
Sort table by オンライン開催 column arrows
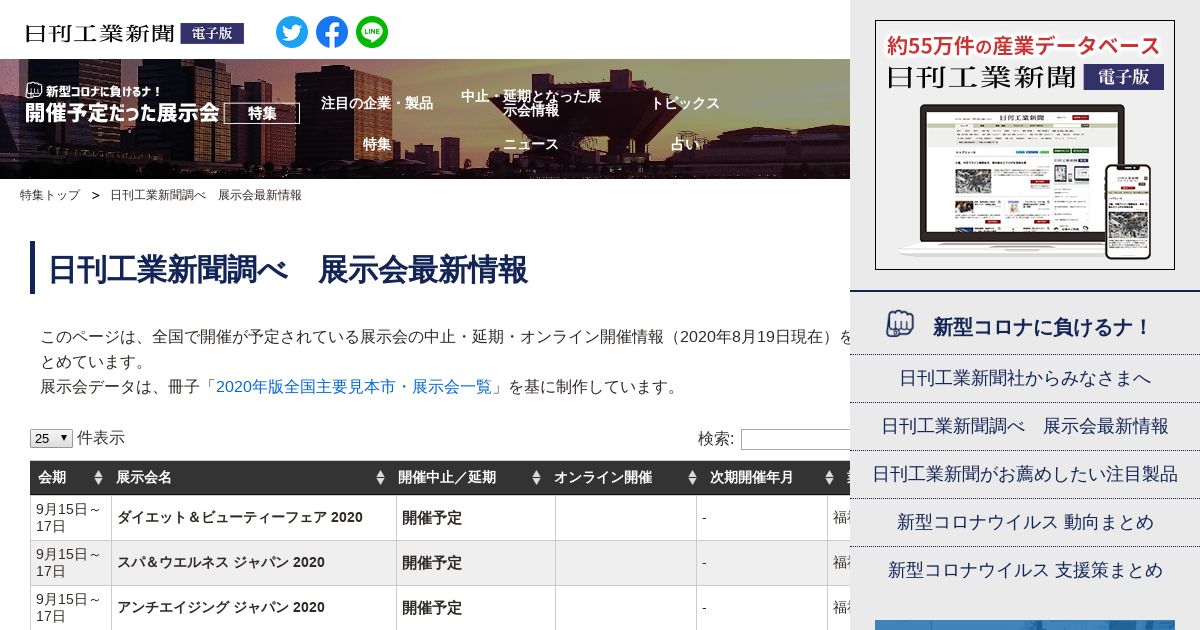click(690, 478)
